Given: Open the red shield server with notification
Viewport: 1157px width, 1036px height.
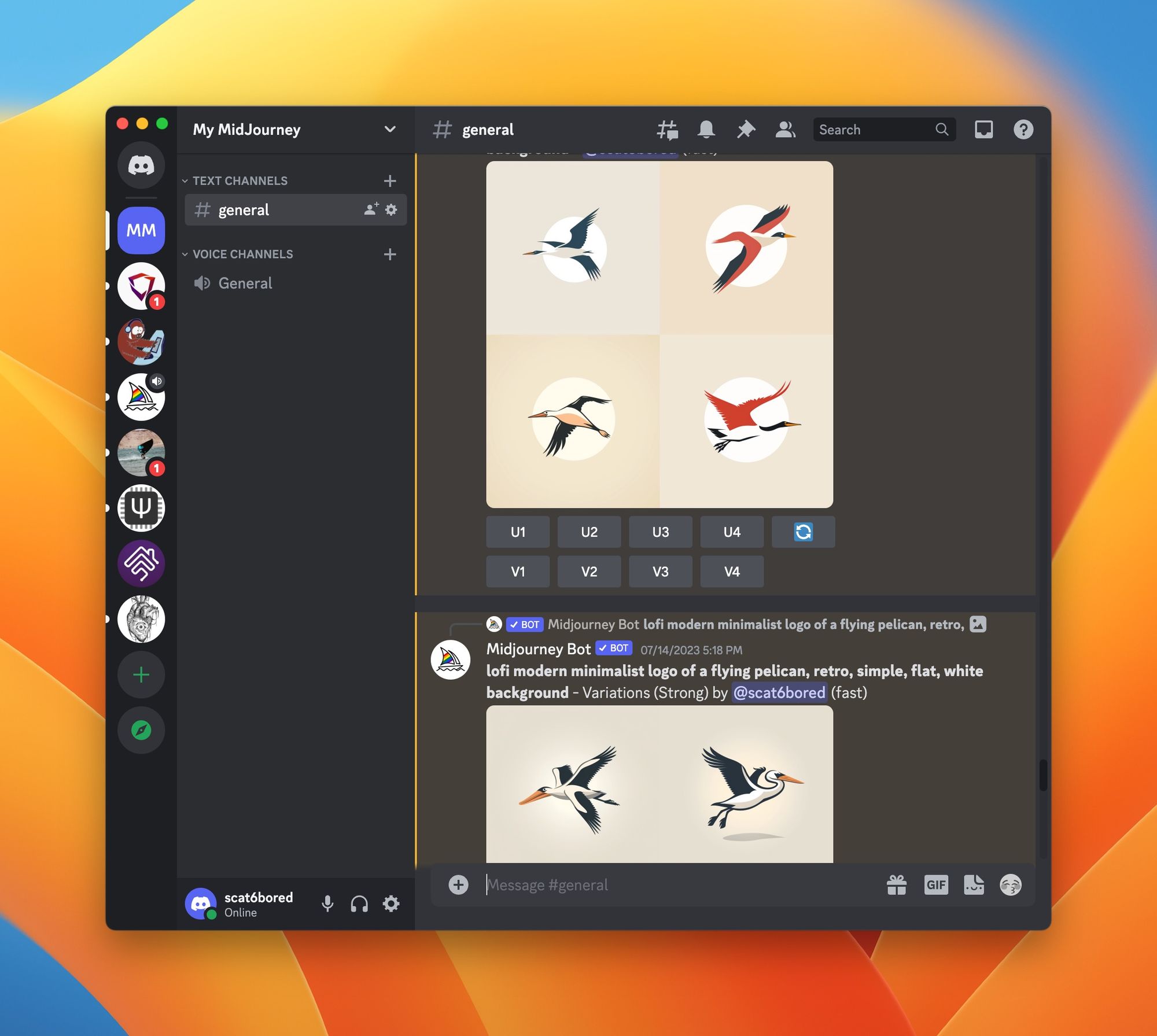Looking at the screenshot, I should click(141, 286).
